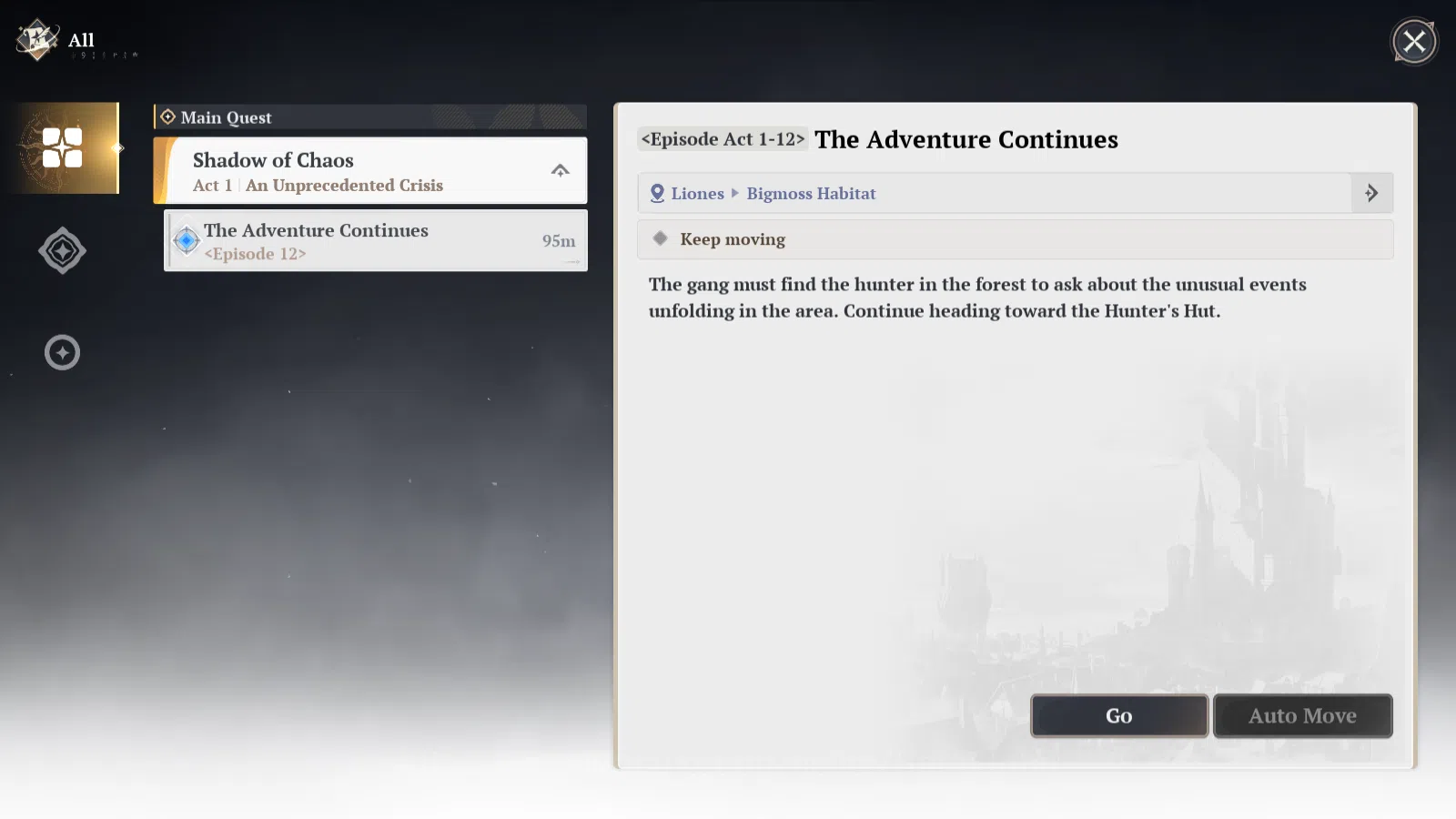Click the Keep moving diamond bullet icon
Viewport: 1456px width, 819px height.
click(x=661, y=238)
